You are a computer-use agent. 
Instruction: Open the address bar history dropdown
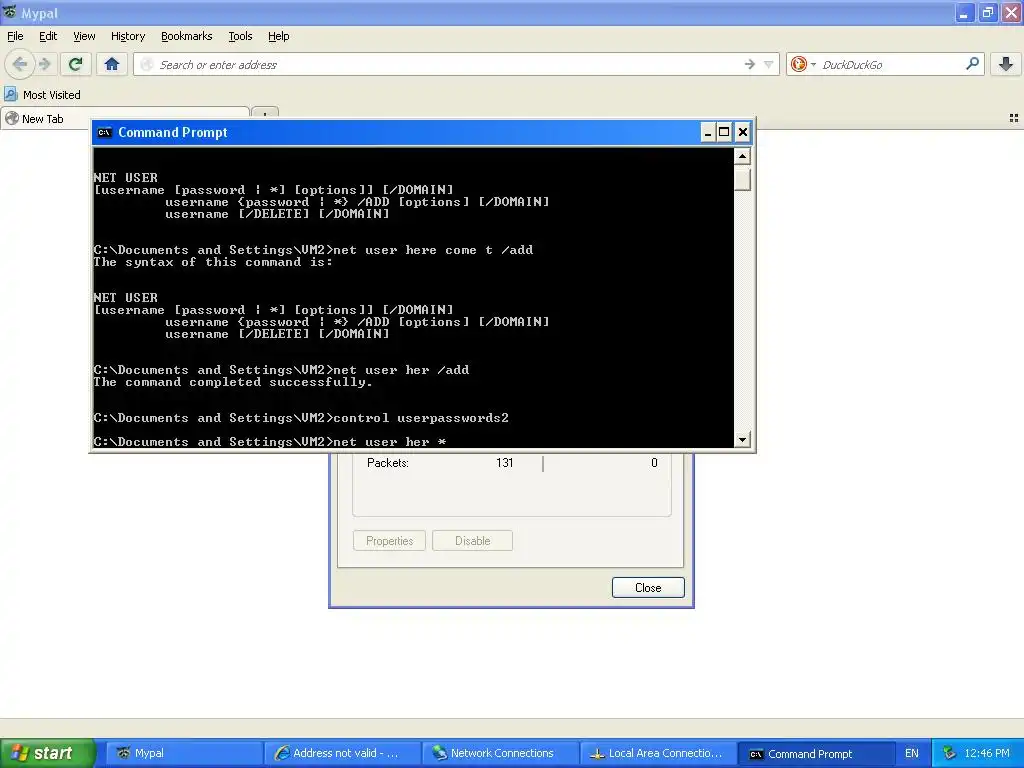click(x=769, y=64)
